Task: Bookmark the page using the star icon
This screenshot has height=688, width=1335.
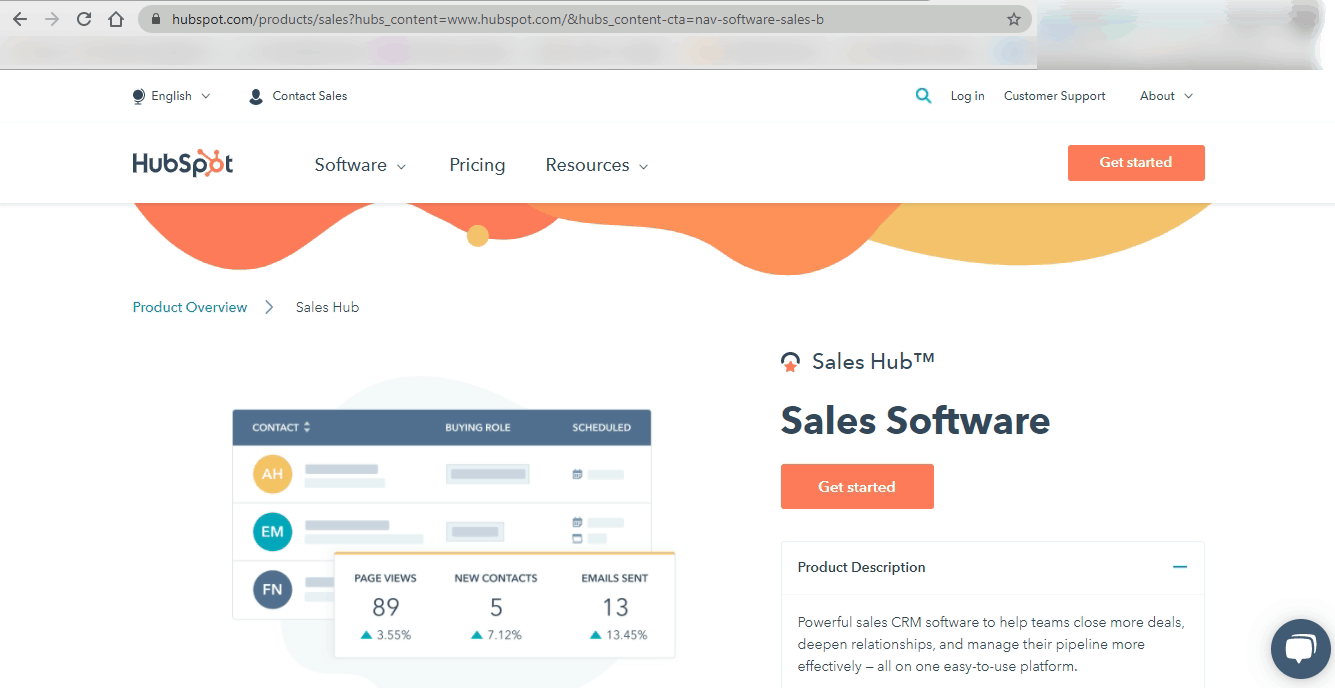Action: (1013, 18)
